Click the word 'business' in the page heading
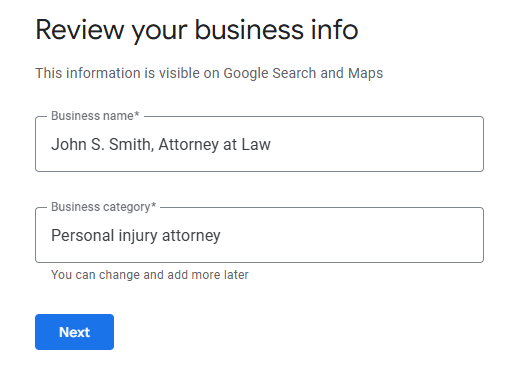This screenshot has width=515, height=374. (x=249, y=30)
